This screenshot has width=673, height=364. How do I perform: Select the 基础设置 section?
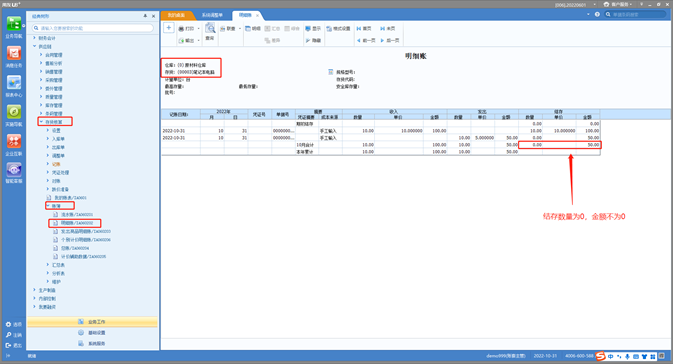coord(92,333)
